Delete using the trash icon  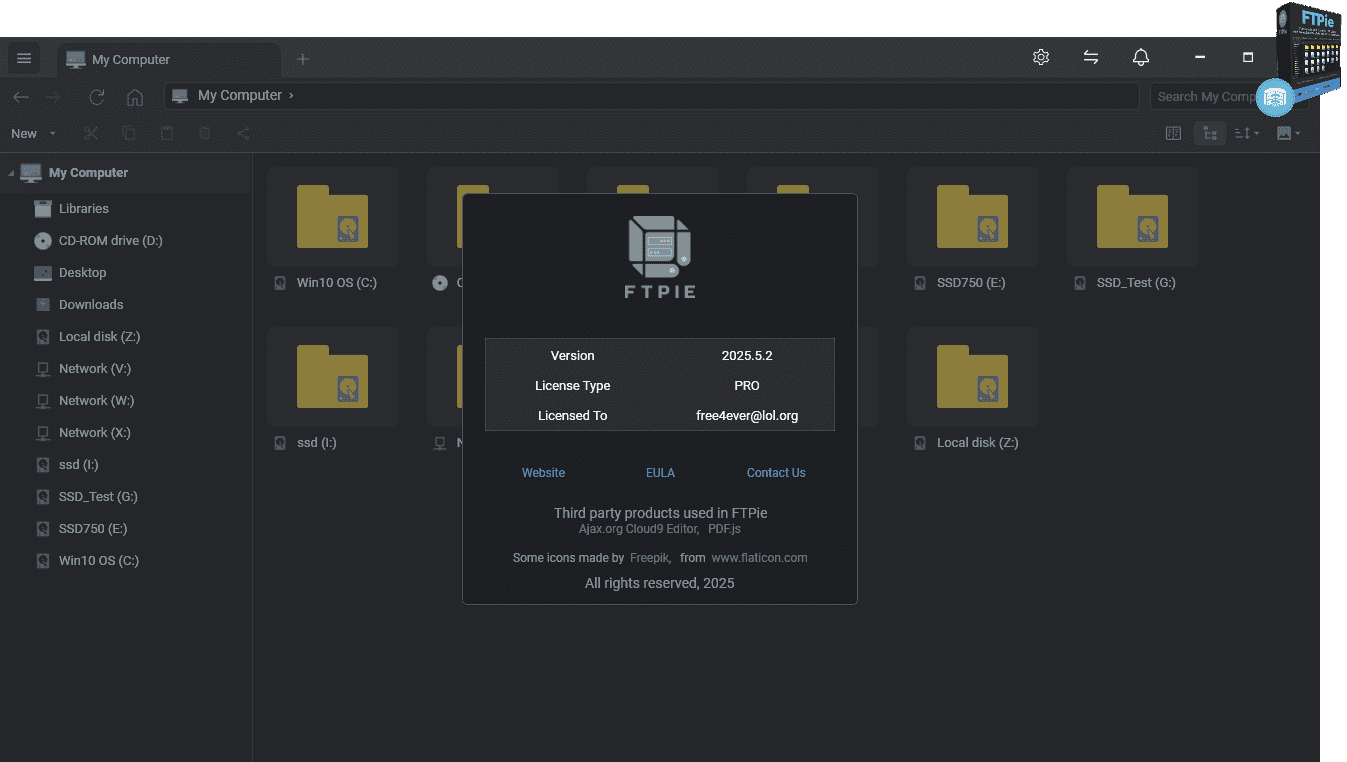click(x=205, y=133)
